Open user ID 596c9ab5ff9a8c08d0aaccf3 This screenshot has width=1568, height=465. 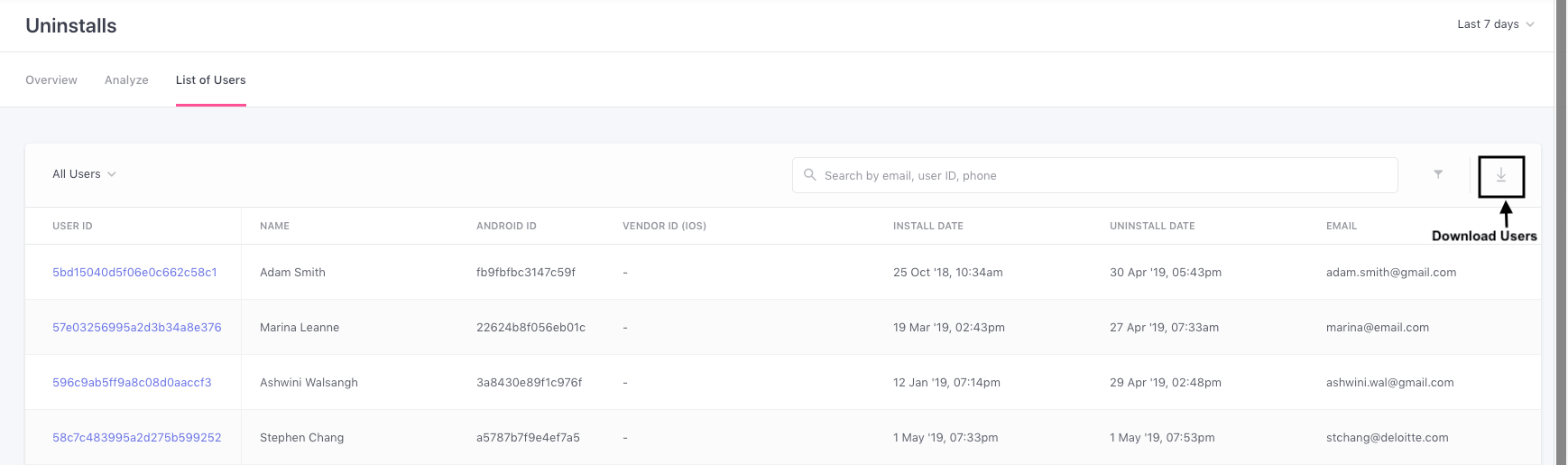pos(132,383)
